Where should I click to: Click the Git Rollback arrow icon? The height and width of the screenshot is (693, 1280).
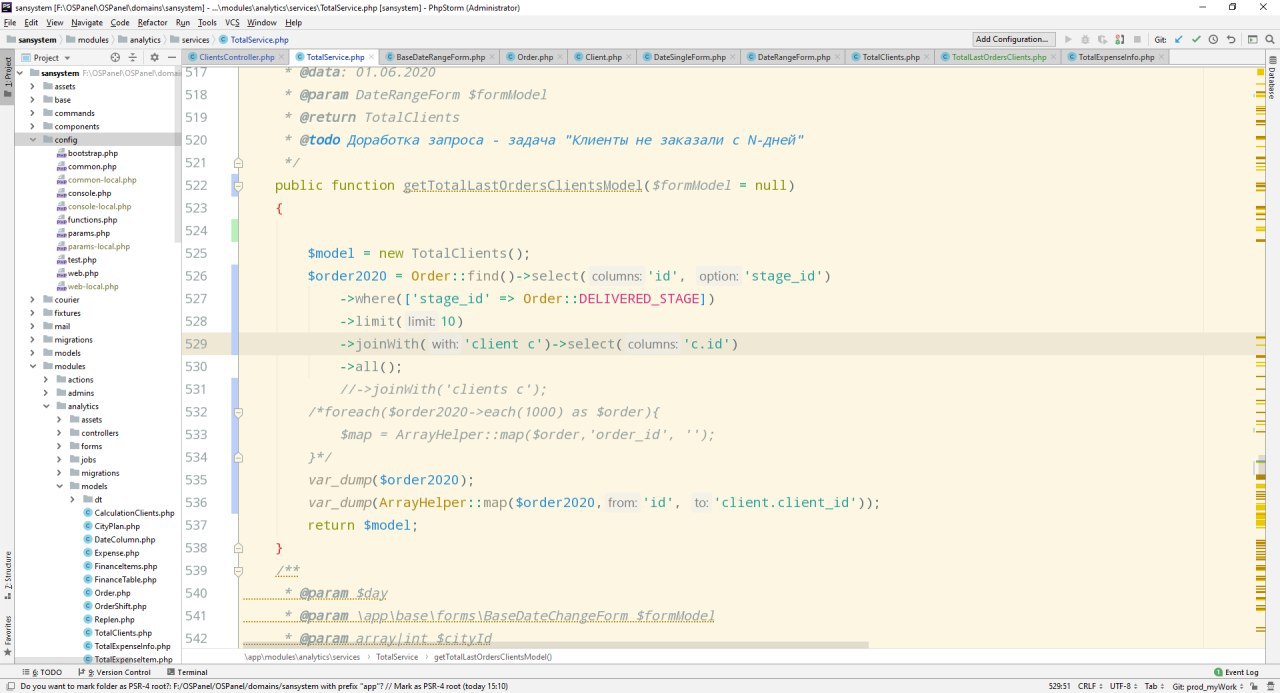coord(1230,39)
